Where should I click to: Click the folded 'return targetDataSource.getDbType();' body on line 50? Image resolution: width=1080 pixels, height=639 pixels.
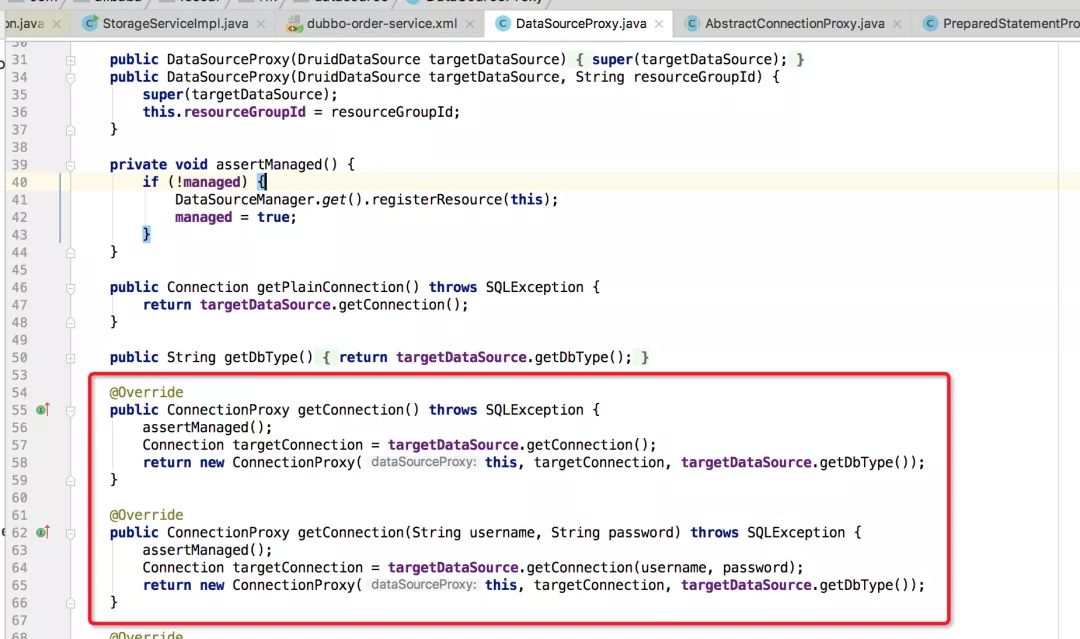click(486, 357)
